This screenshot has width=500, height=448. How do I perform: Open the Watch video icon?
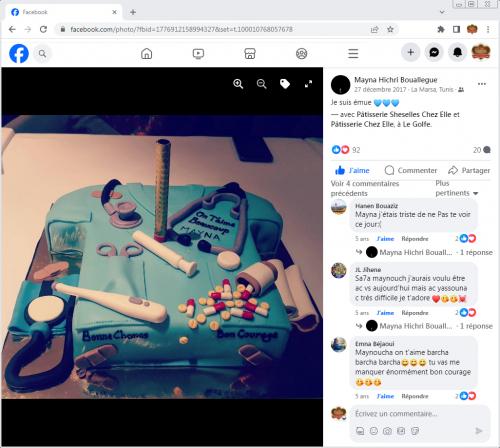pyautogui.click(x=198, y=53)
